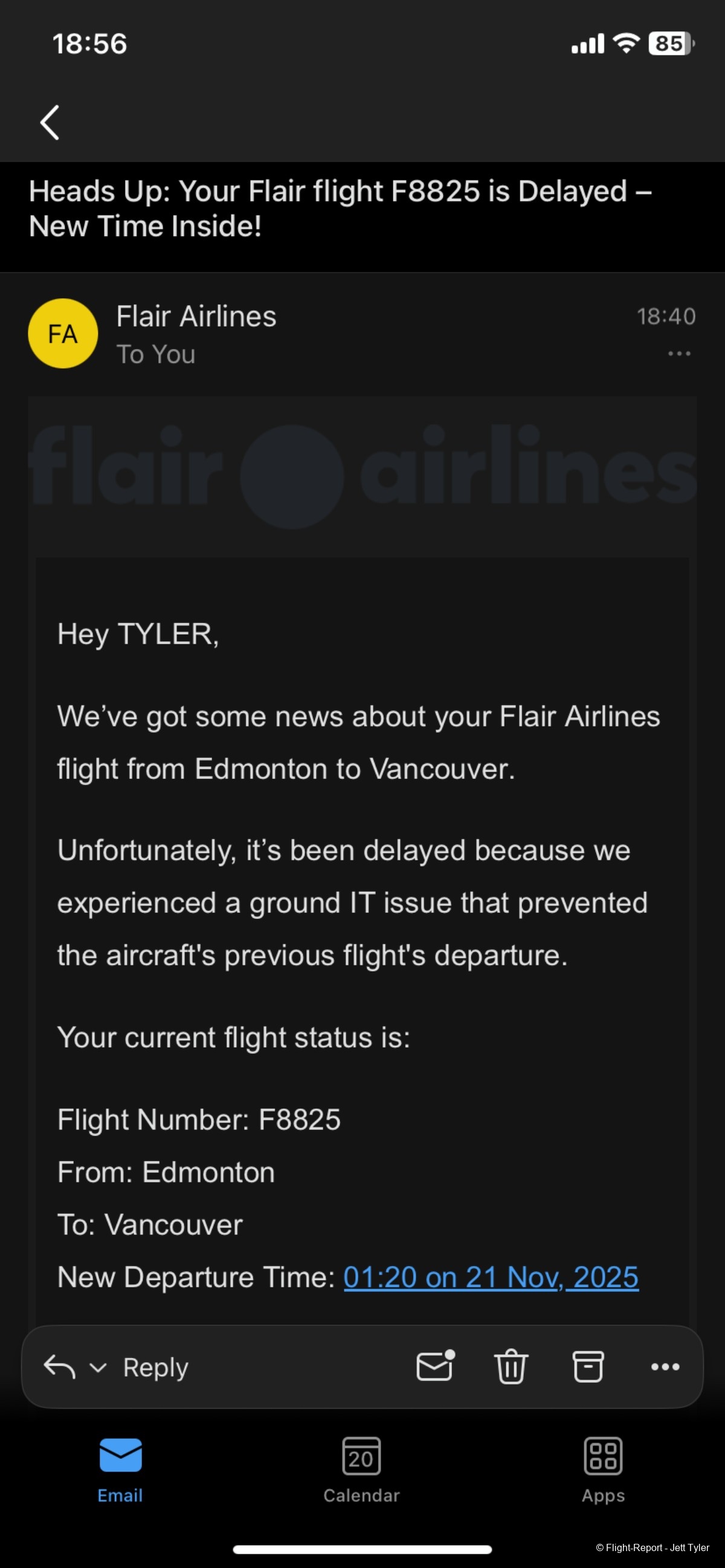
Task: Tap the FA sender avatar
Action: (63, 333)
